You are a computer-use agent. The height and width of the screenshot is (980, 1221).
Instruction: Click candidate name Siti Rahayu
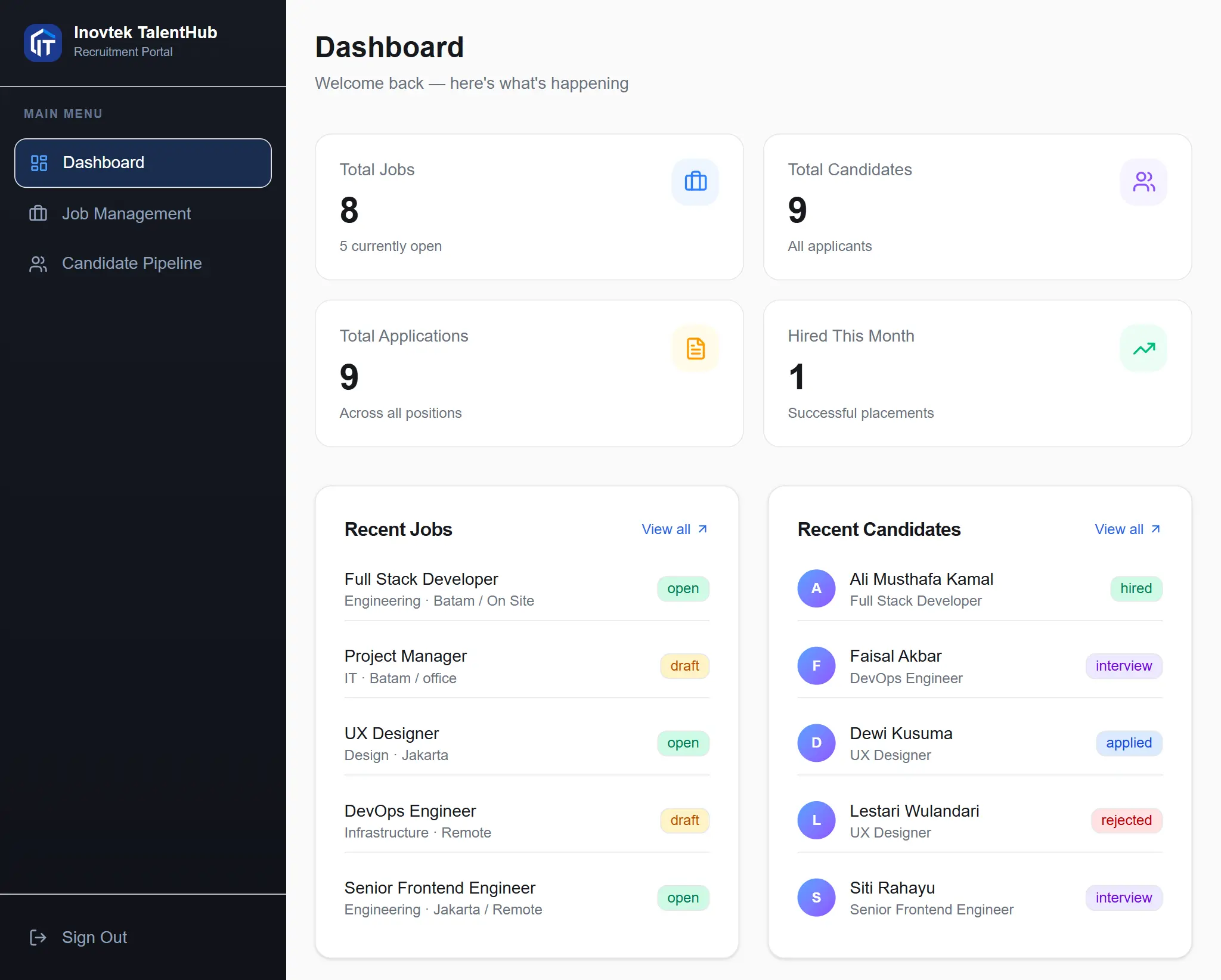point(892,888)
